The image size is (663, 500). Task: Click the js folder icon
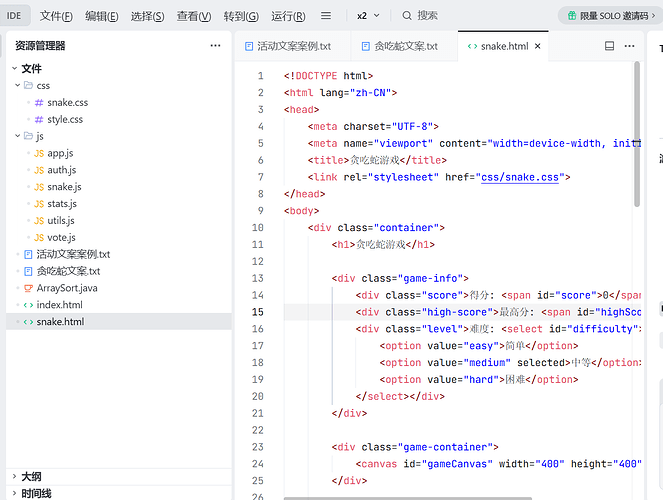(28, 136)
